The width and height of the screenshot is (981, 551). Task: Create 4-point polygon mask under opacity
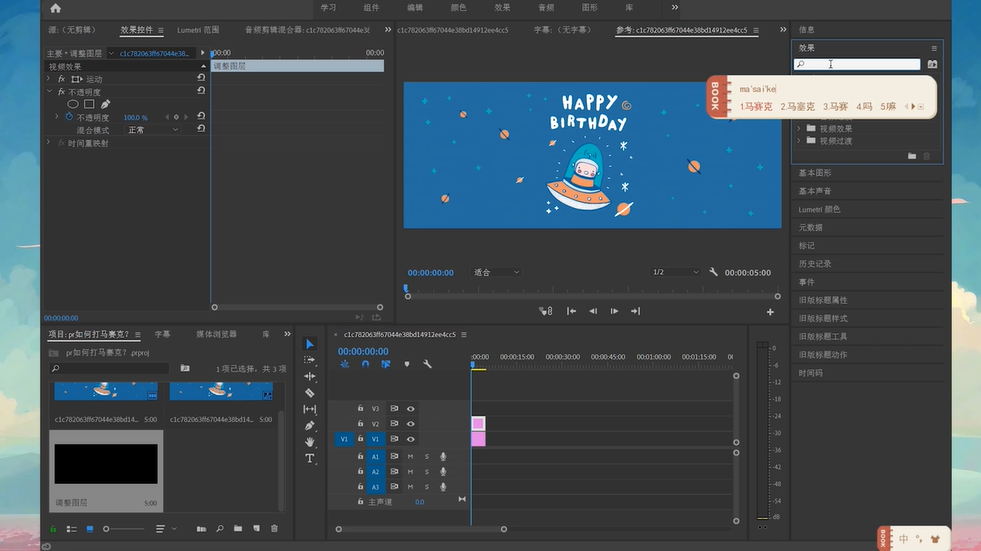coord(89,104)
